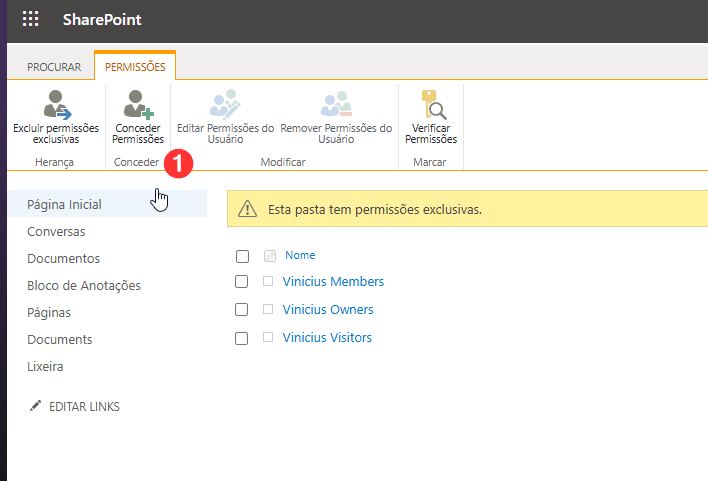Select the Permissões ribbon tab

[135, 67]
